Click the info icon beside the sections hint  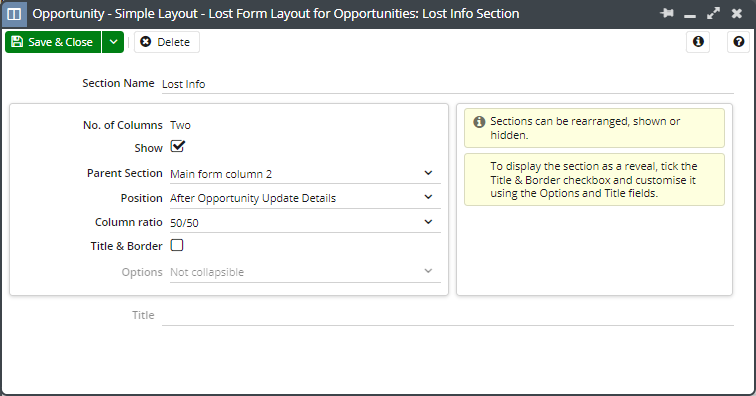coord(479,122)
